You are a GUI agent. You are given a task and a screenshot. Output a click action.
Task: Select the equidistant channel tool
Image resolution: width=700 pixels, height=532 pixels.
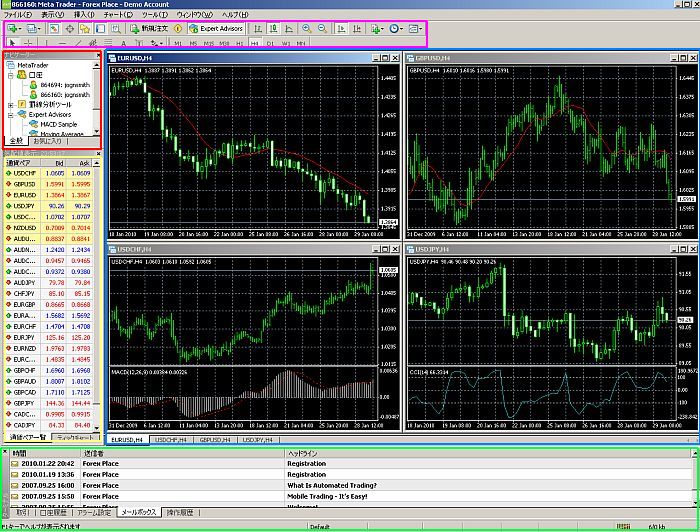coord(93,43)
